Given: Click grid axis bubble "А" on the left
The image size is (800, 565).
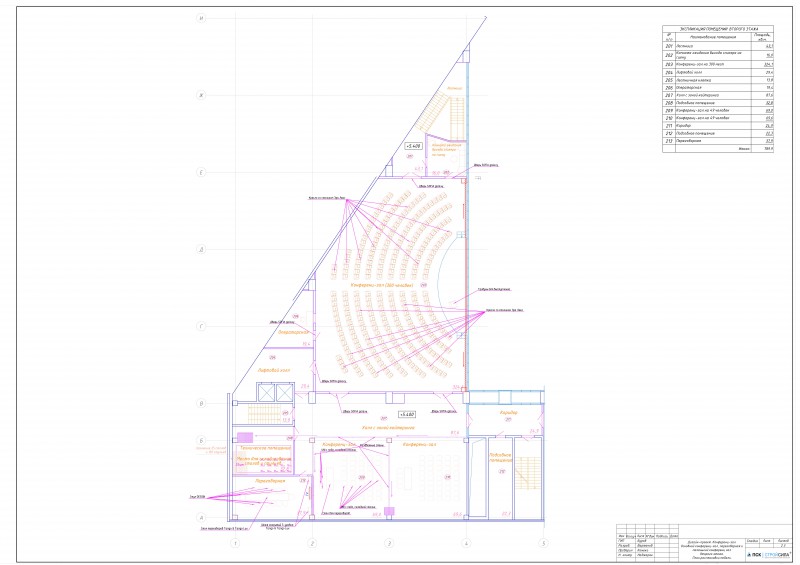Looking at the screenshot, I should tap(201, 517).
